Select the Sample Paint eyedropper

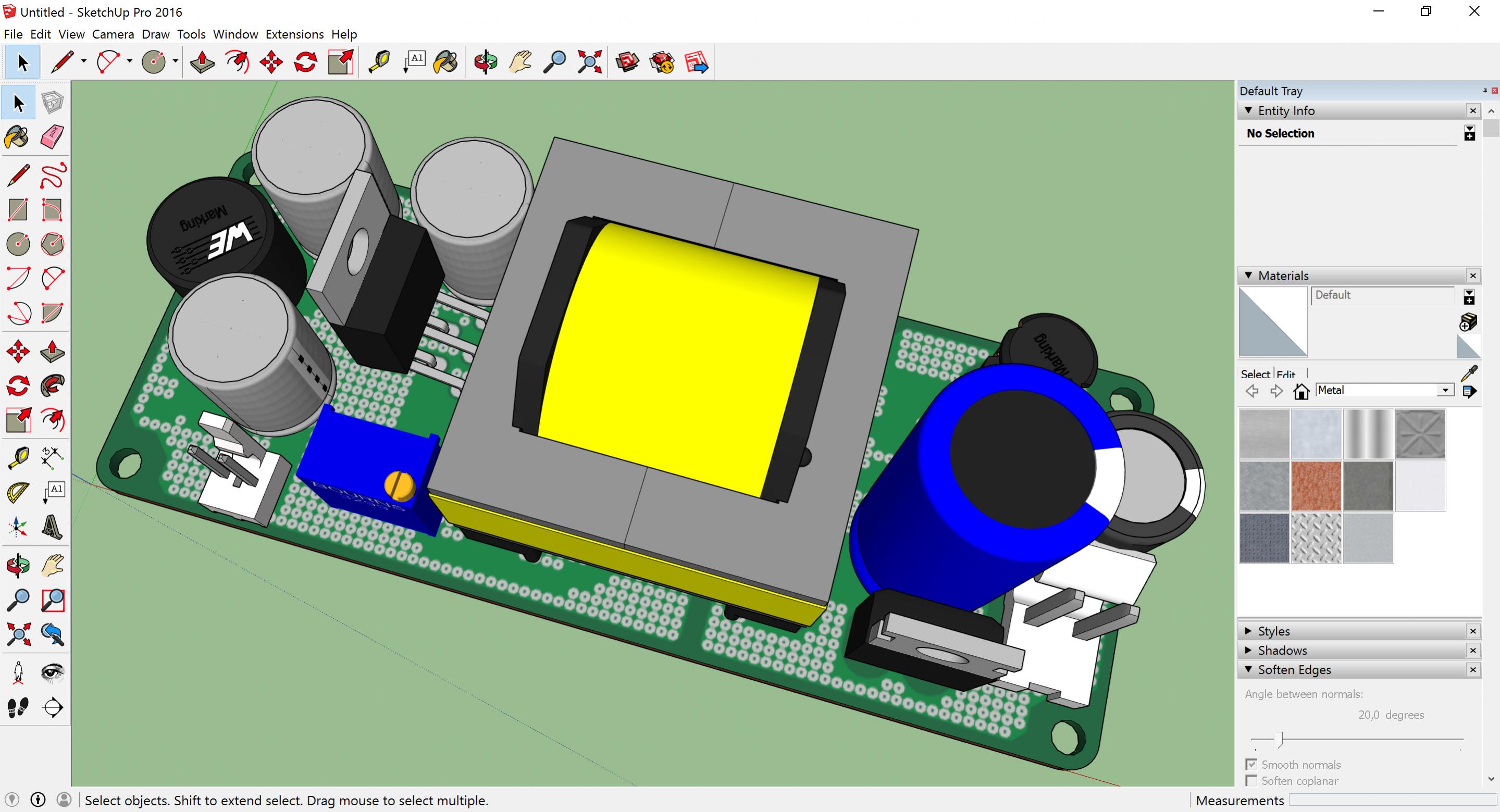pyautogui.click(x=1469, y=373)
